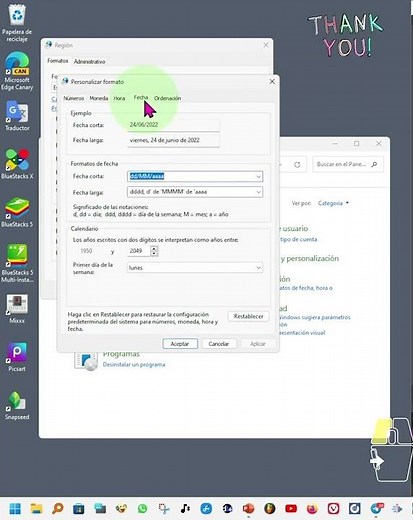Launch Snapseed from the desktop
Viewport: 413px width, 520px height.
[x=17, y=405]
